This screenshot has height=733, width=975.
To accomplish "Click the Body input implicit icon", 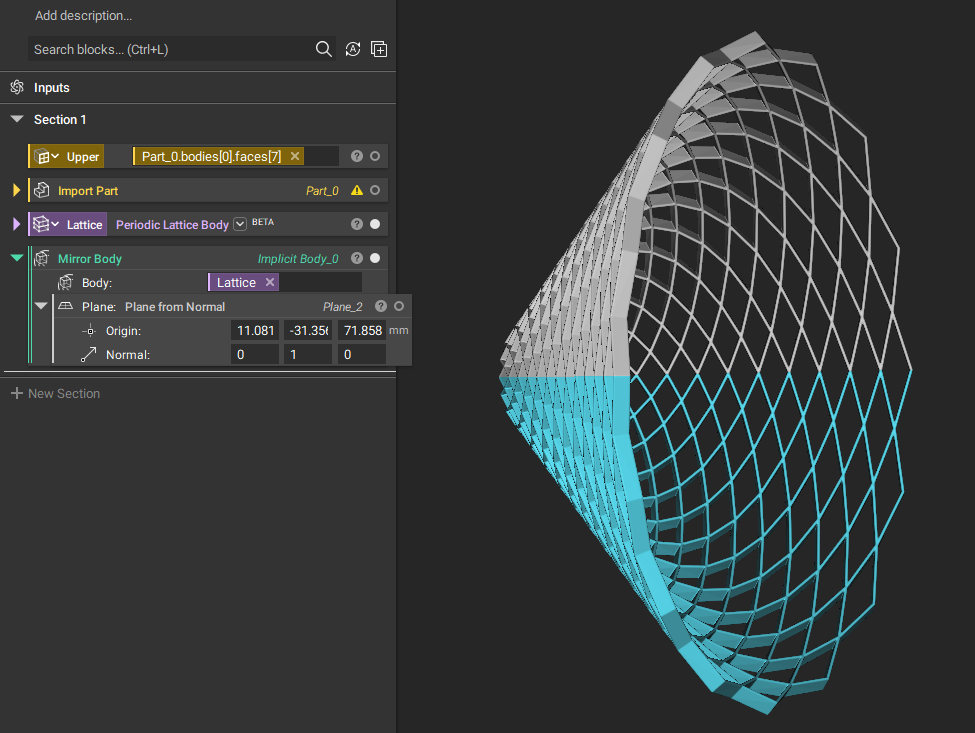I will click(65, 283).
